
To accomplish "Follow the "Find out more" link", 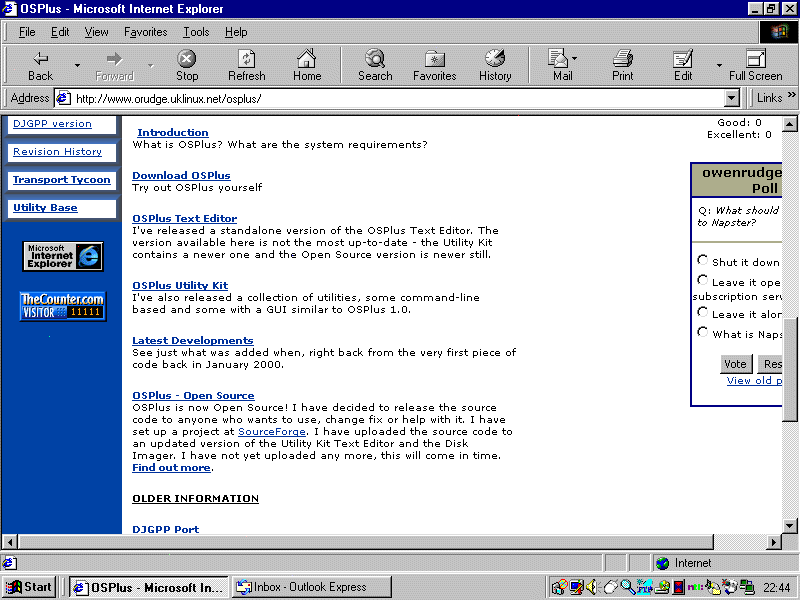I will [x=171, y=468].
